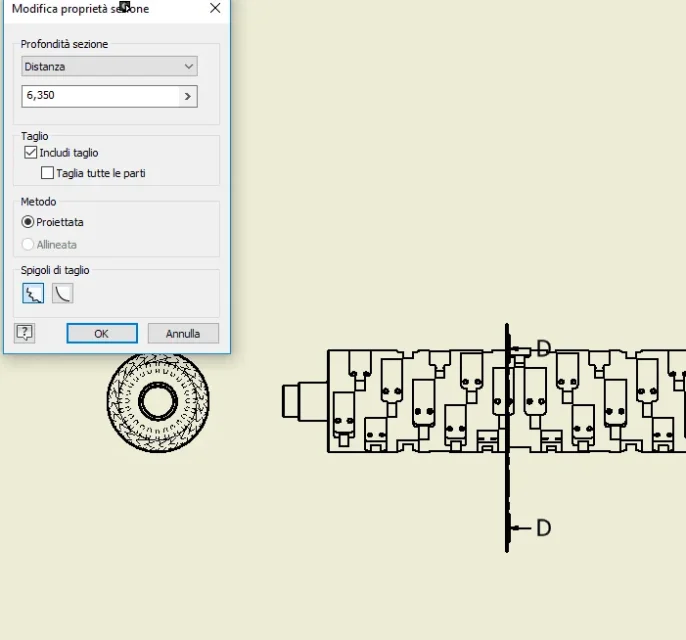Select the vertical section cutting line
This screenshot has width=686, height=640.
point(507,438)
